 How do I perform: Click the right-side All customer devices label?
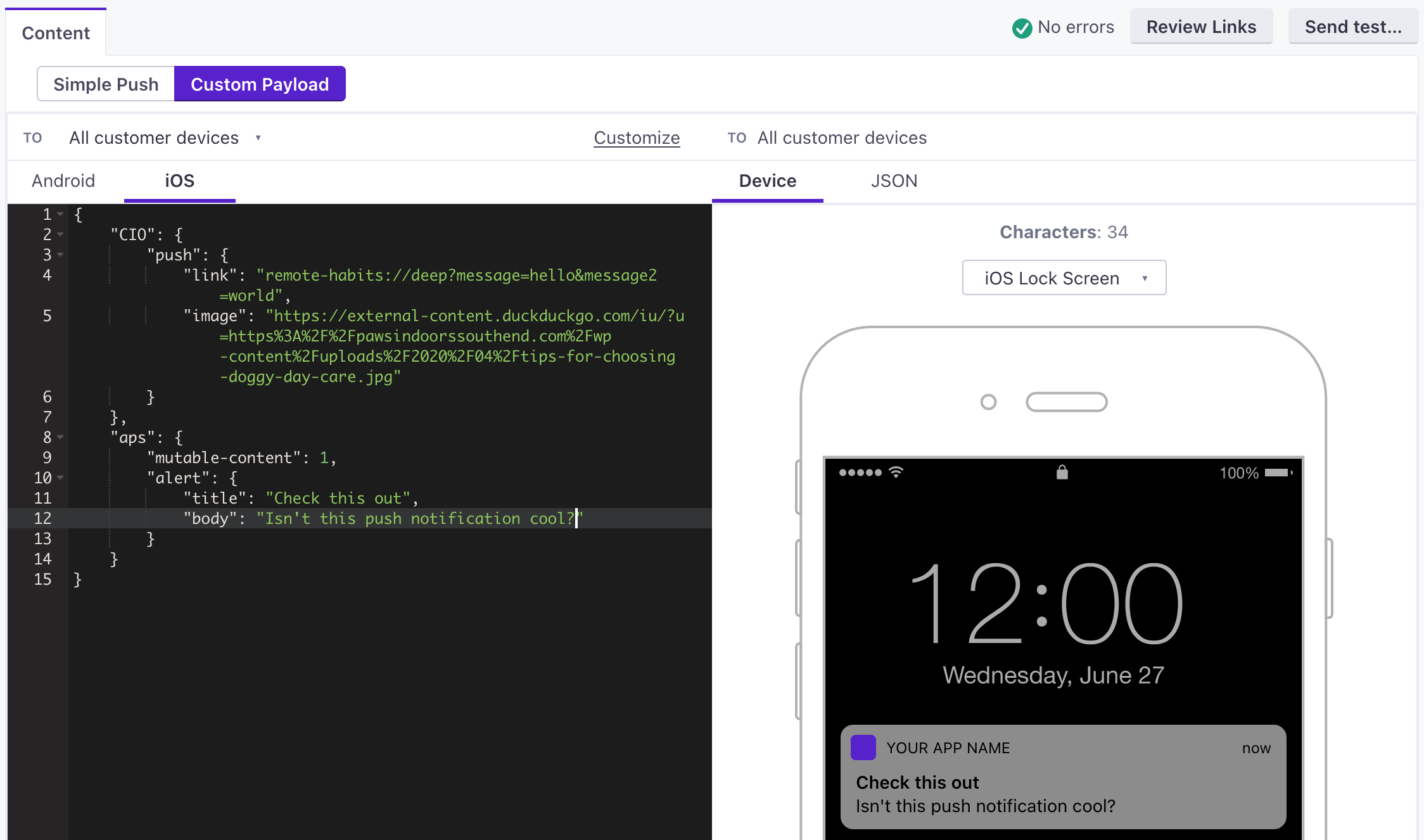pos(842,137)
